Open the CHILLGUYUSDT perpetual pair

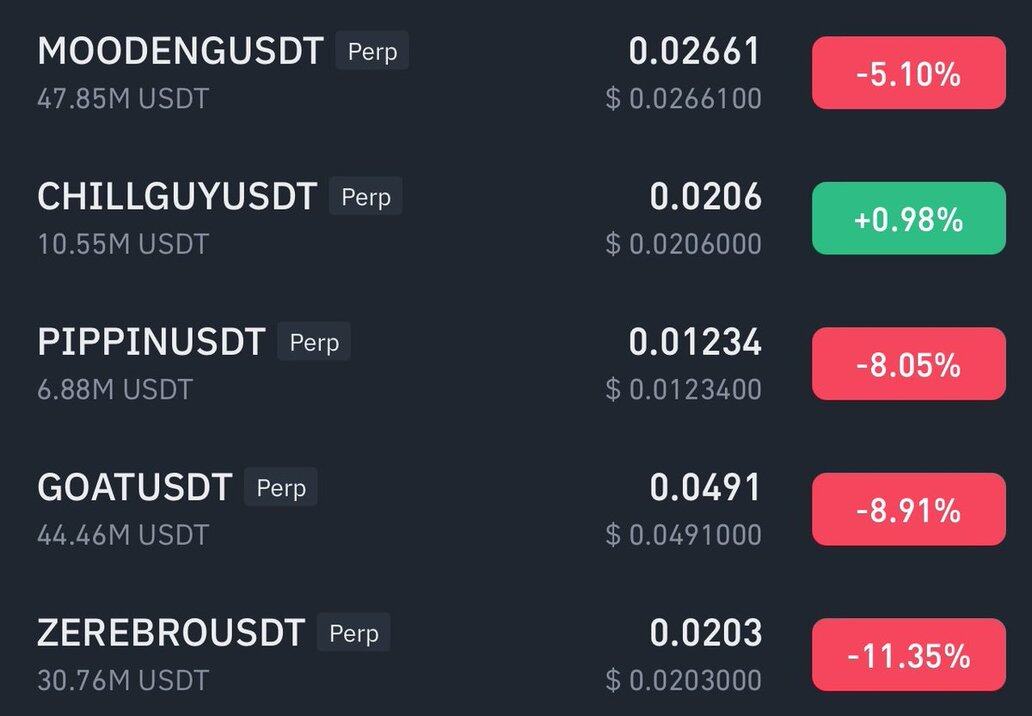[177, 197]
